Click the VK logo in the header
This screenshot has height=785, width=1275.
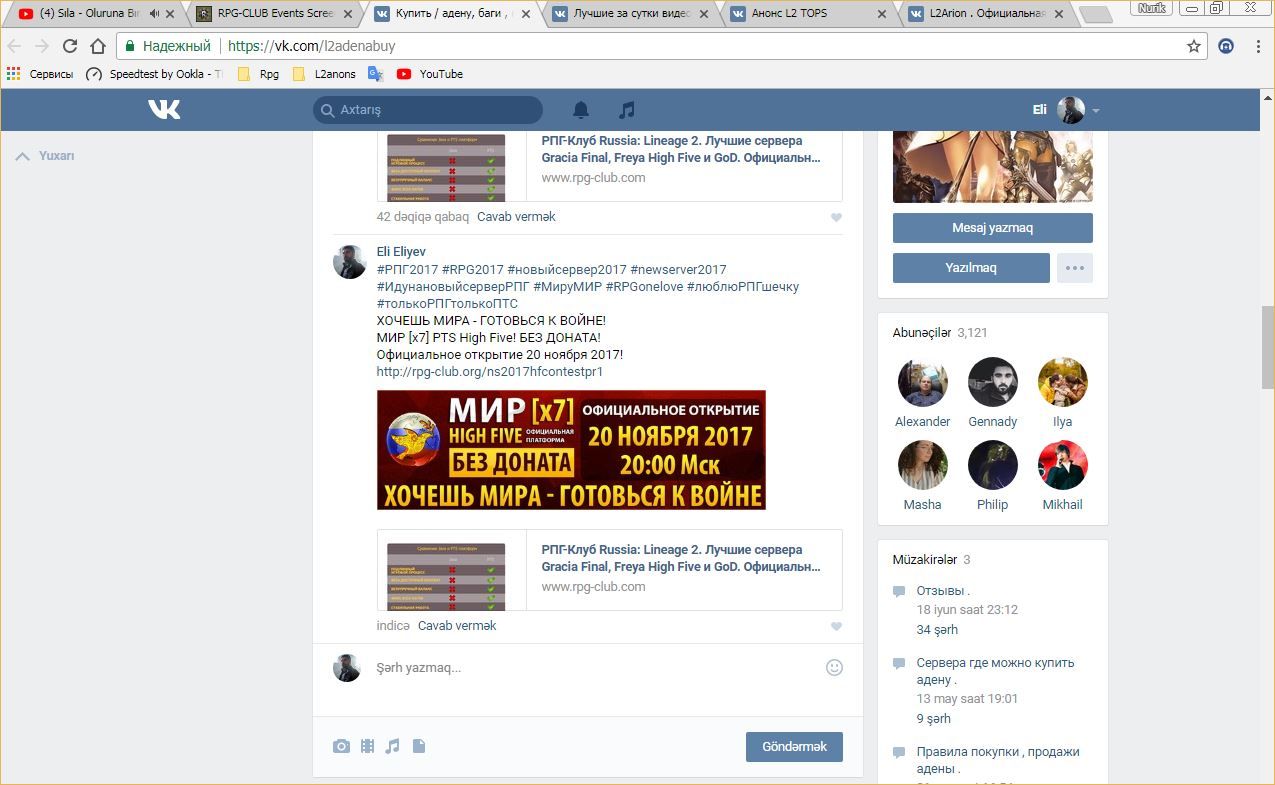[x=164, y=109]
